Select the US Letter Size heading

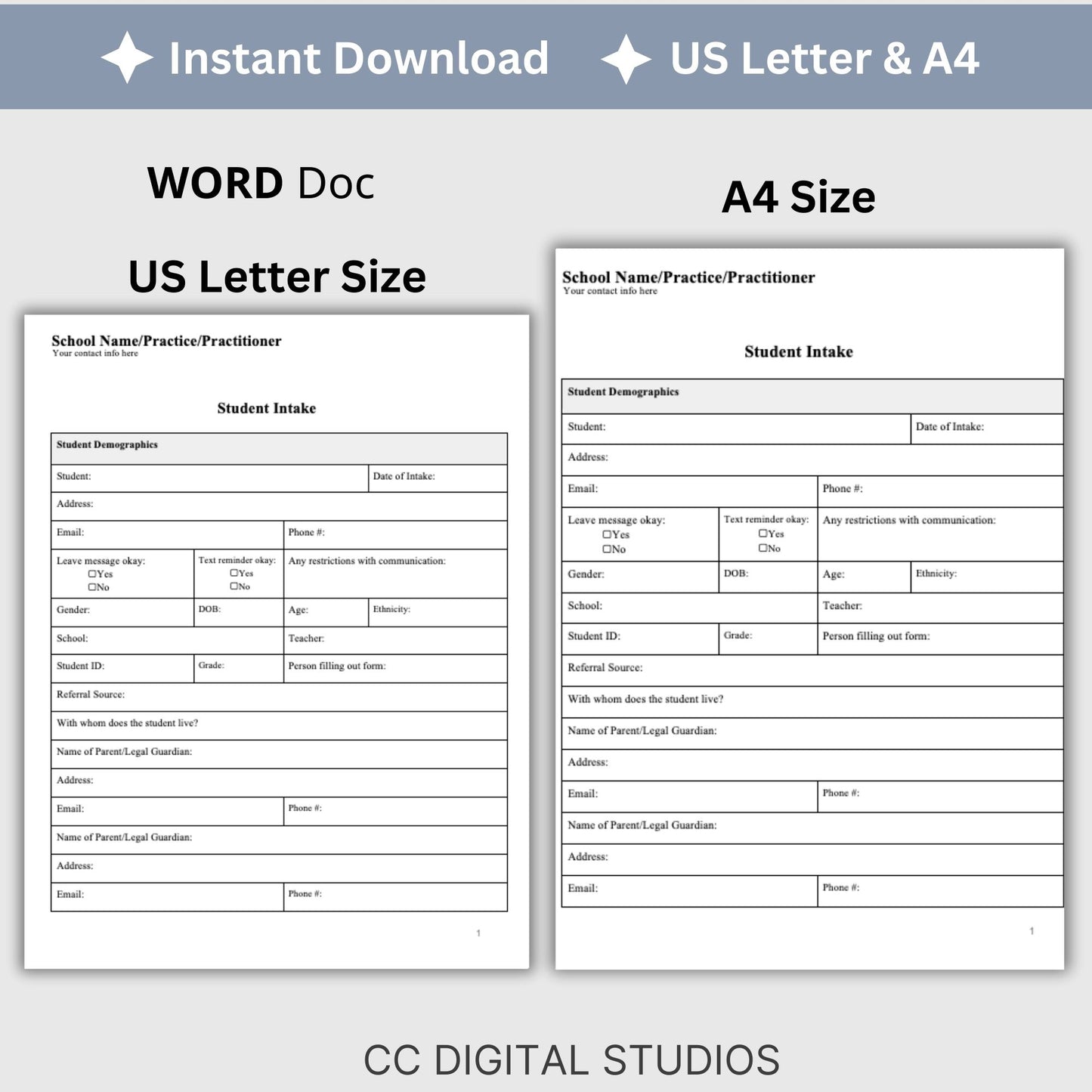click(277, 277)
